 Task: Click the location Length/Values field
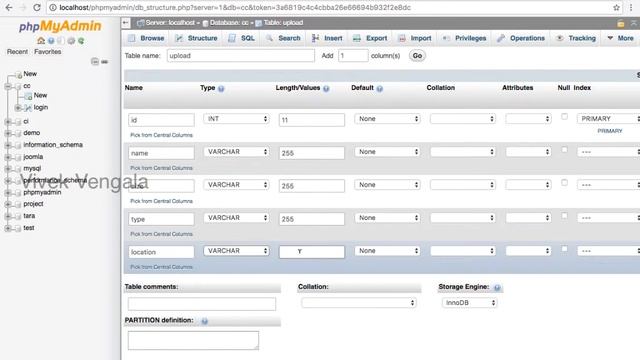point(311,252)
